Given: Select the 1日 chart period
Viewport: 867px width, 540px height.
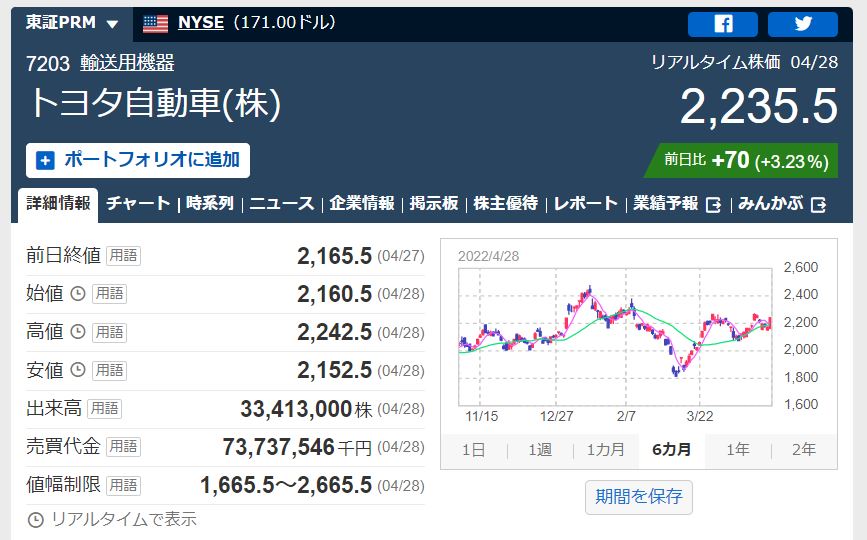Looking at the screenshot, I should [x=473, y=450].
